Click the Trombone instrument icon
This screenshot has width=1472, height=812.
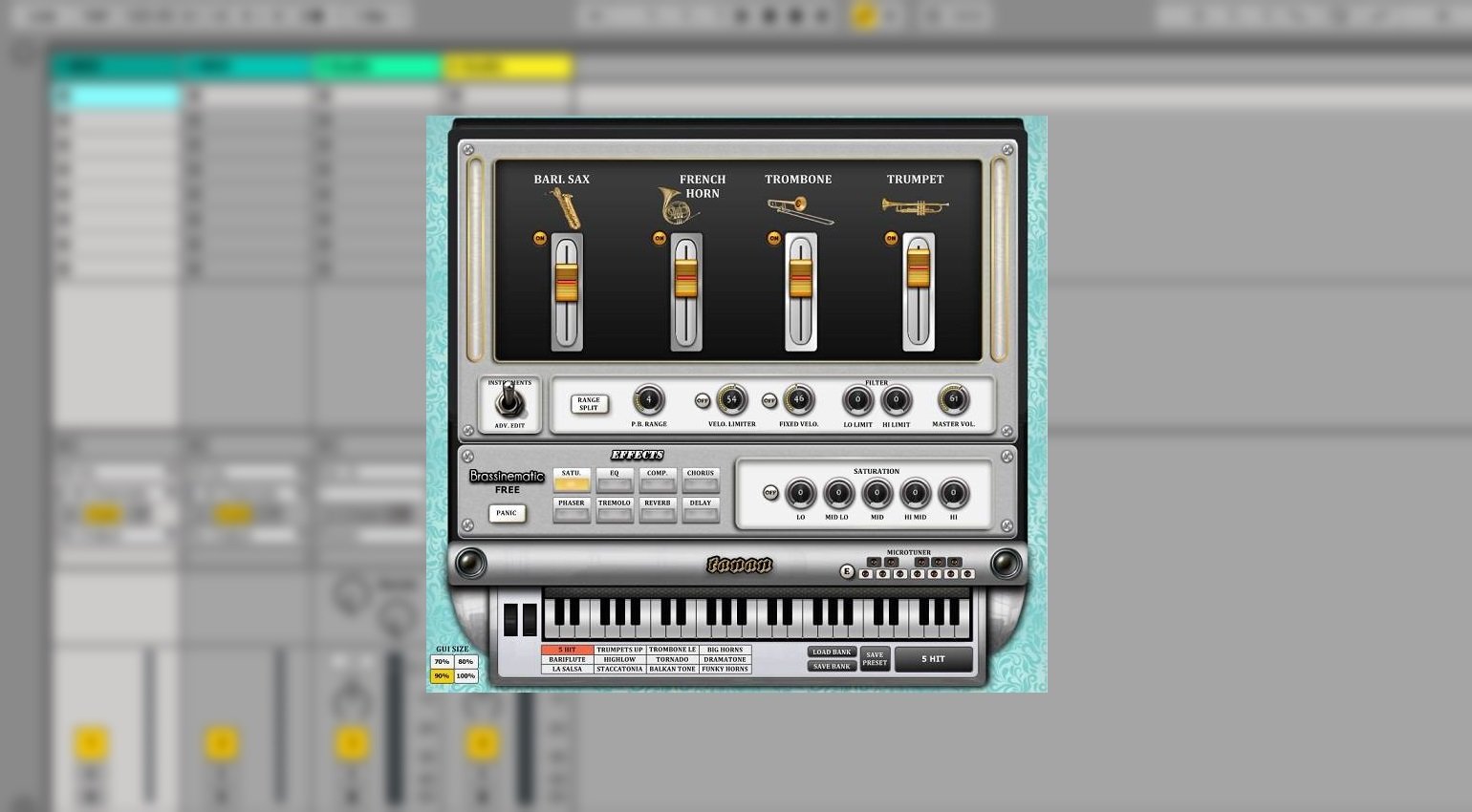(800, 209)
